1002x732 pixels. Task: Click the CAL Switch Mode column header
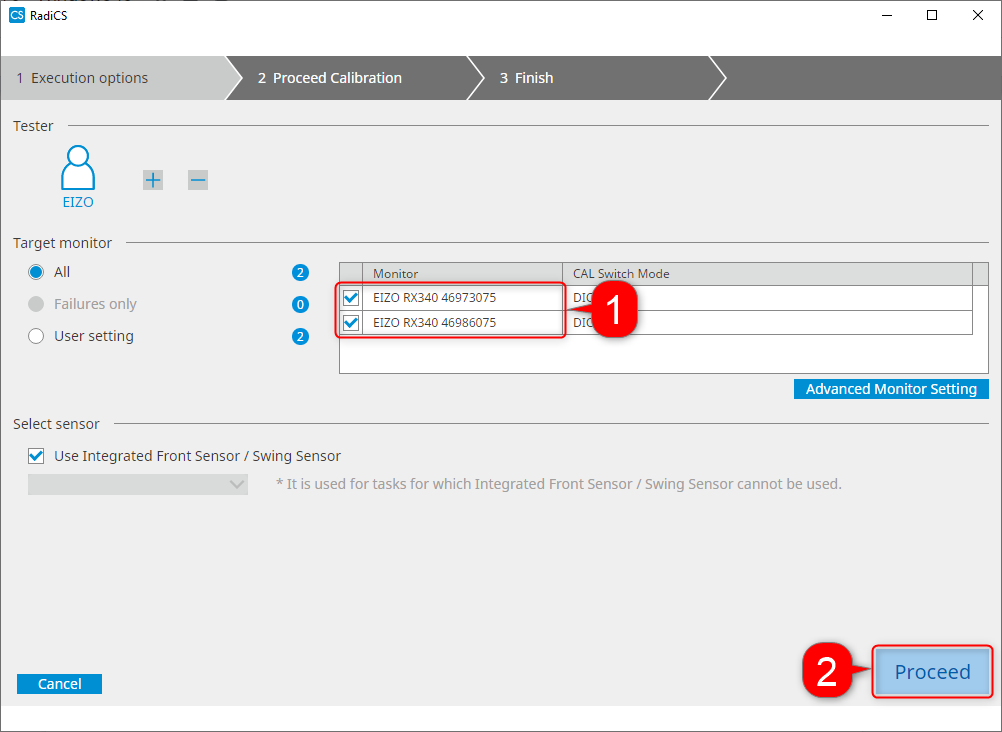tap(767, 274)
